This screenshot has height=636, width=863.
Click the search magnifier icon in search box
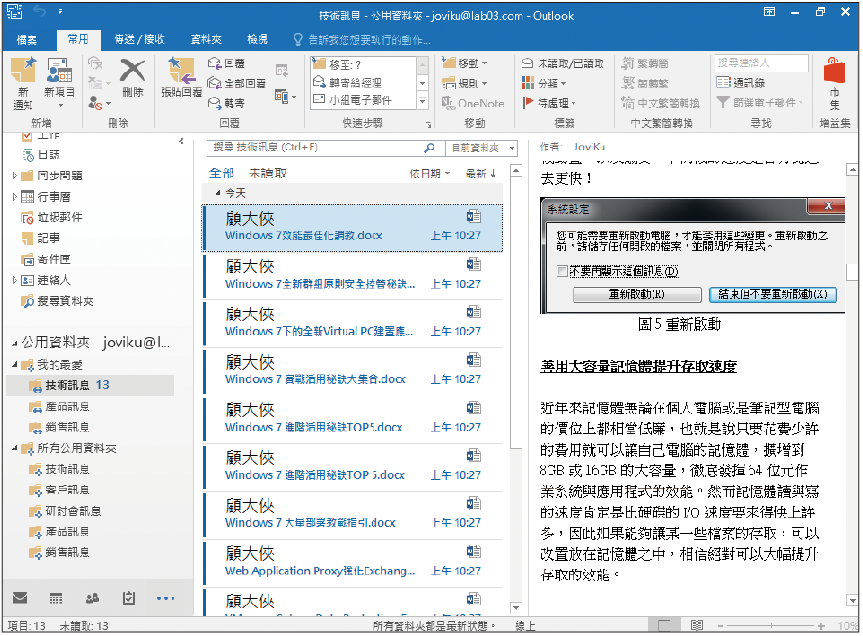(x=429, y=147)
